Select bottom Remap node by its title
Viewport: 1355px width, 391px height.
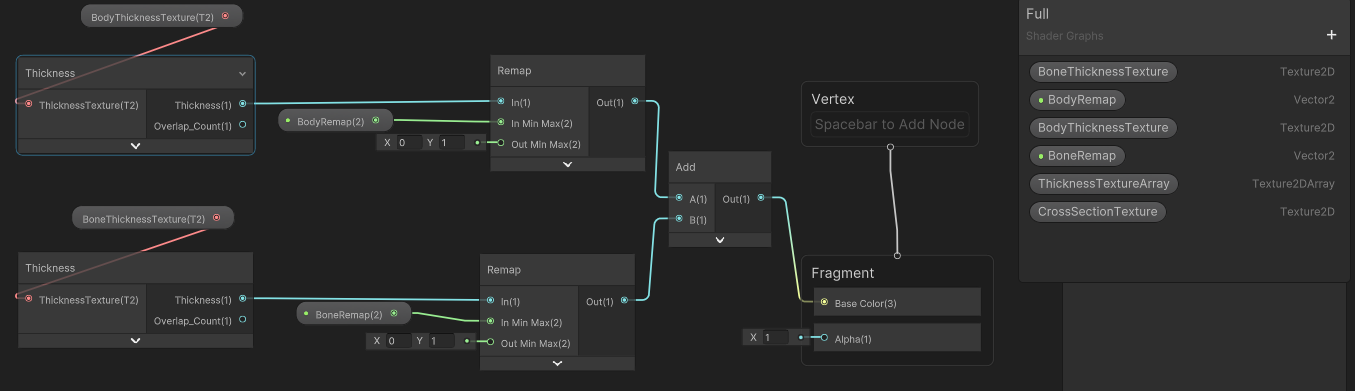point(504,270)
